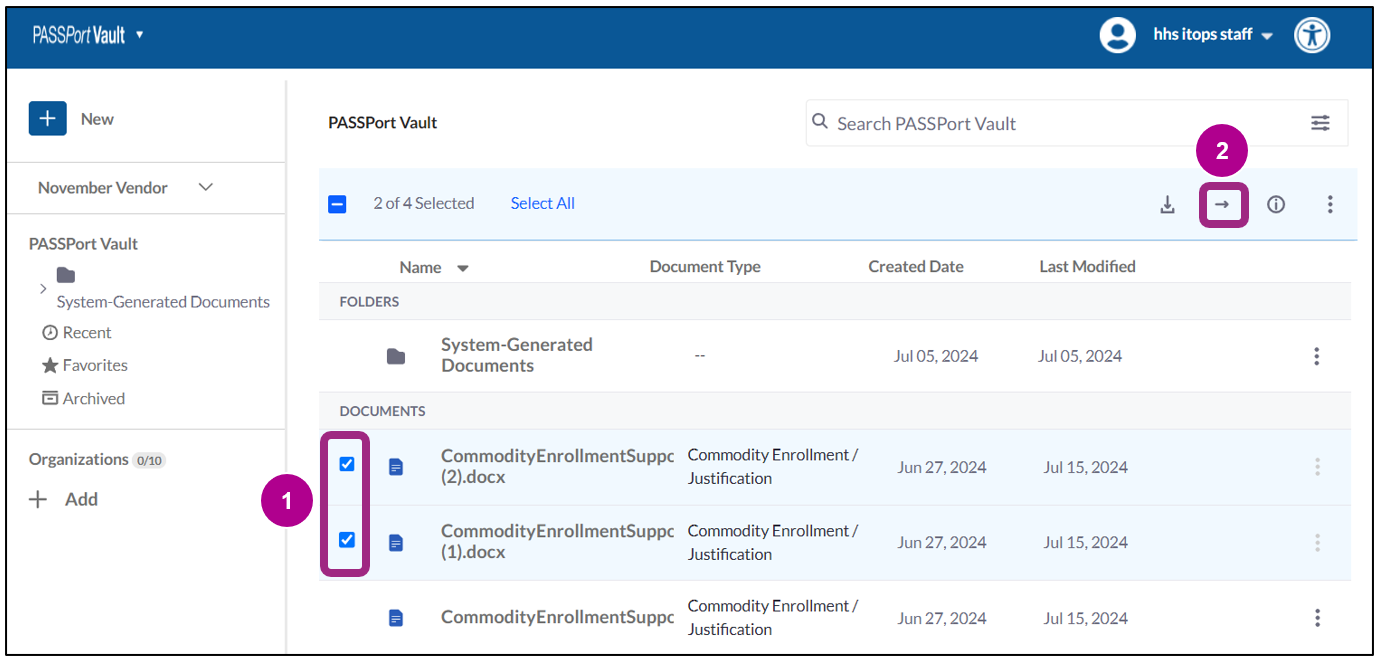The image size is (1380, 659).
Task: Expand the November Vendor dropdown
Action: [x=206, y=187]
